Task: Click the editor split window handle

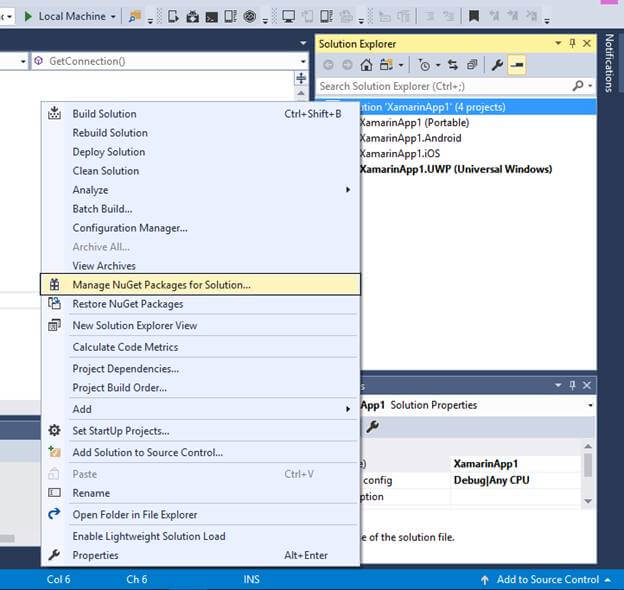Action: [301, 78]
